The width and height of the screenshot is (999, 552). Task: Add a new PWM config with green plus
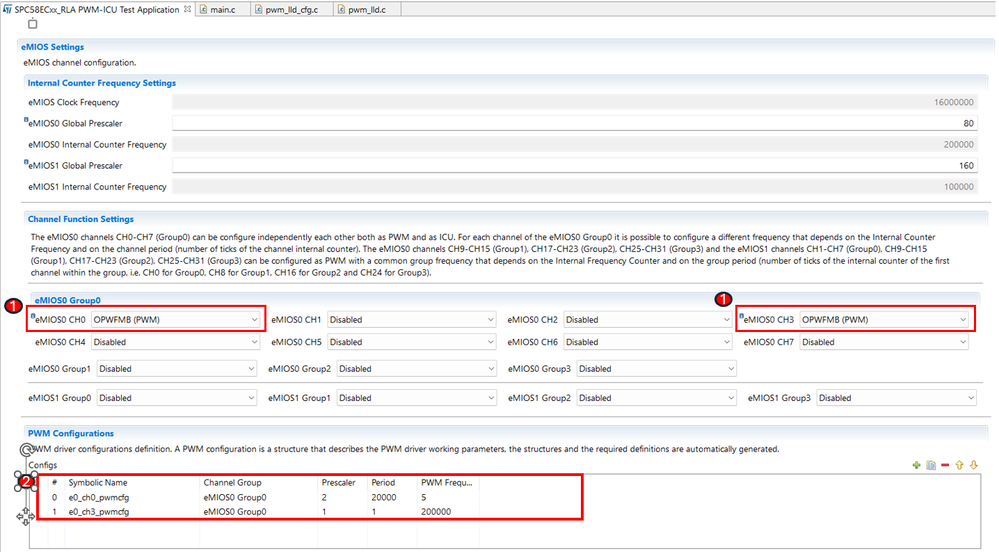click(x=916, y=465)
